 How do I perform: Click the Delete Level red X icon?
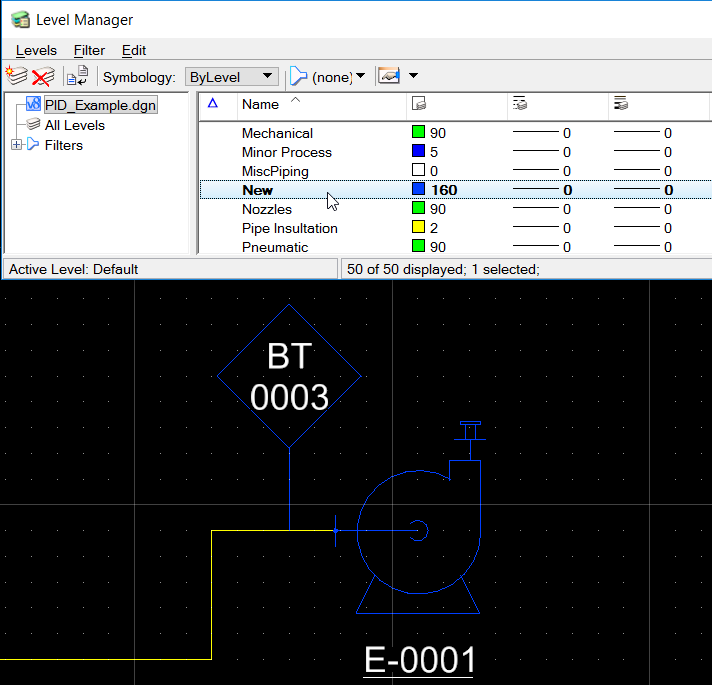pos(42,77)
